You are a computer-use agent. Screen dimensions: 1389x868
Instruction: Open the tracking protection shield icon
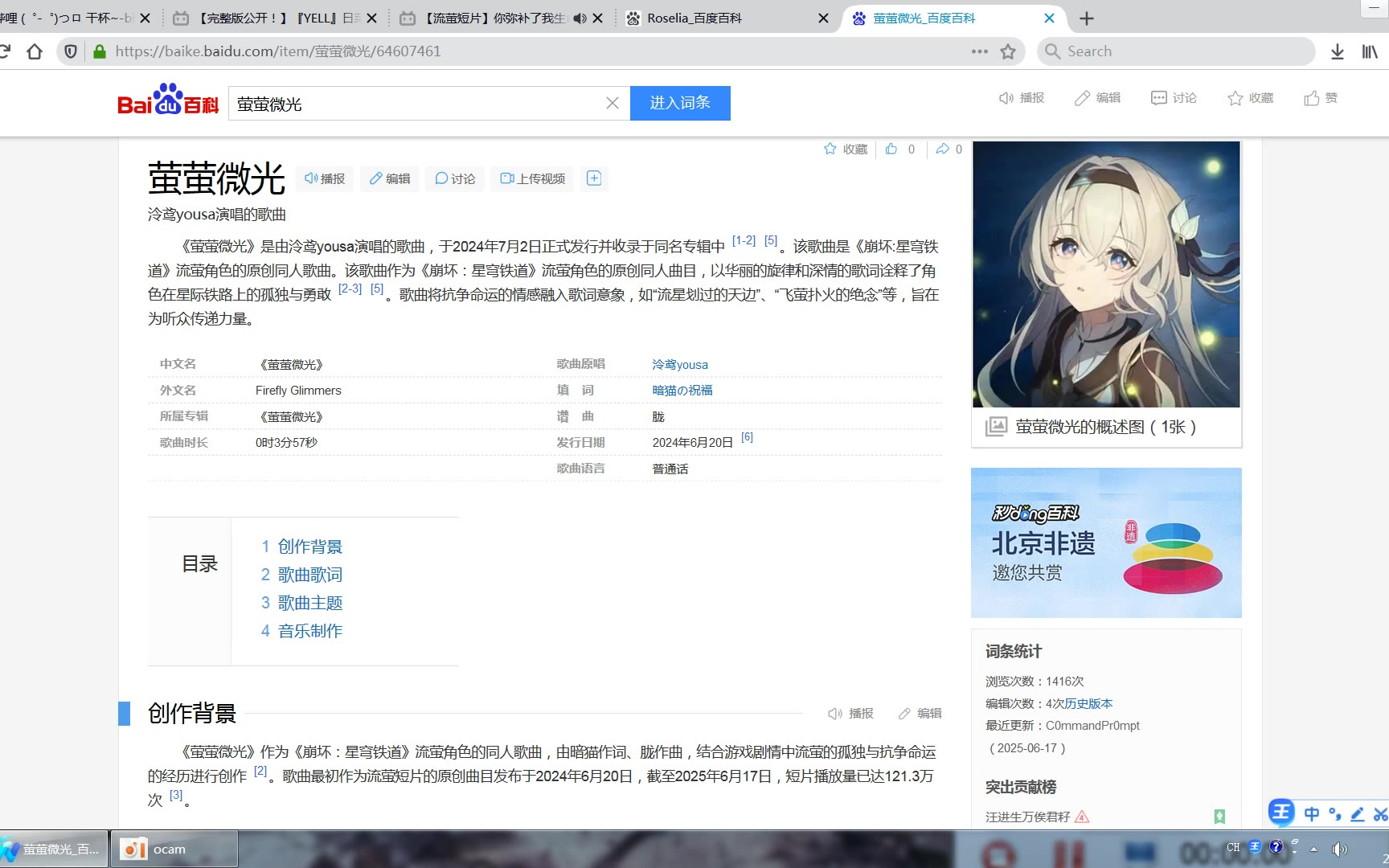(x=71, y=51)
